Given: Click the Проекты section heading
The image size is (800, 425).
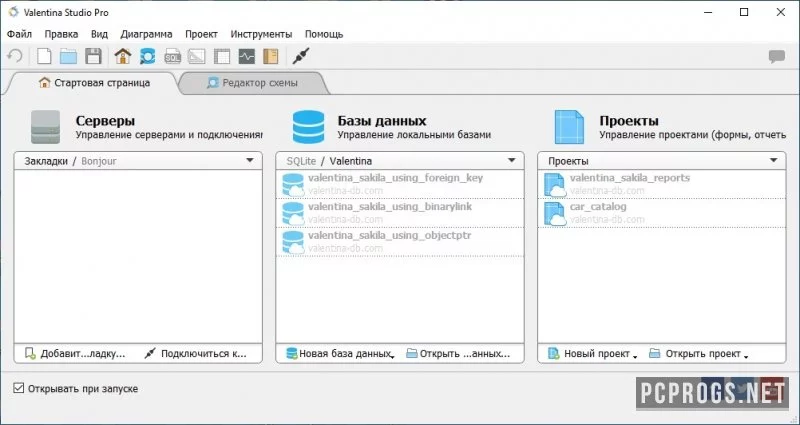Looking at the screenshot, I should pos(629,121).
